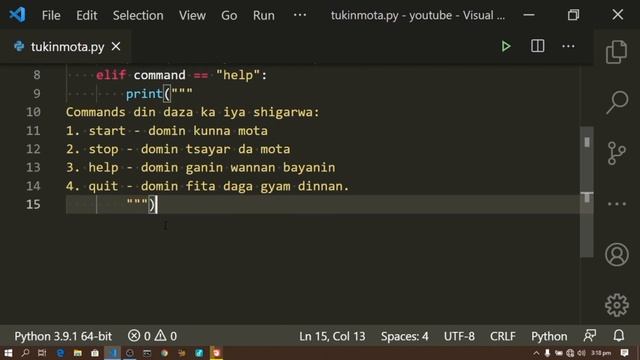Expand the hidden menu bar items ellipsis
The height and width of the screenshot is (360, 640).
[x=300, y=15]
